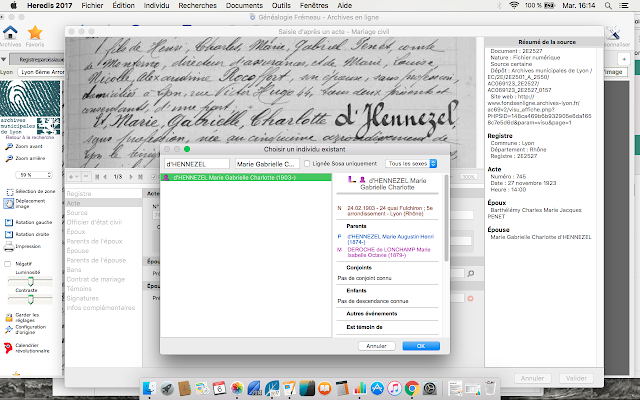640x400 pixels.
Task: Click Retour à la recherche link
Action: pyautogui.click(x=30, y=137)
